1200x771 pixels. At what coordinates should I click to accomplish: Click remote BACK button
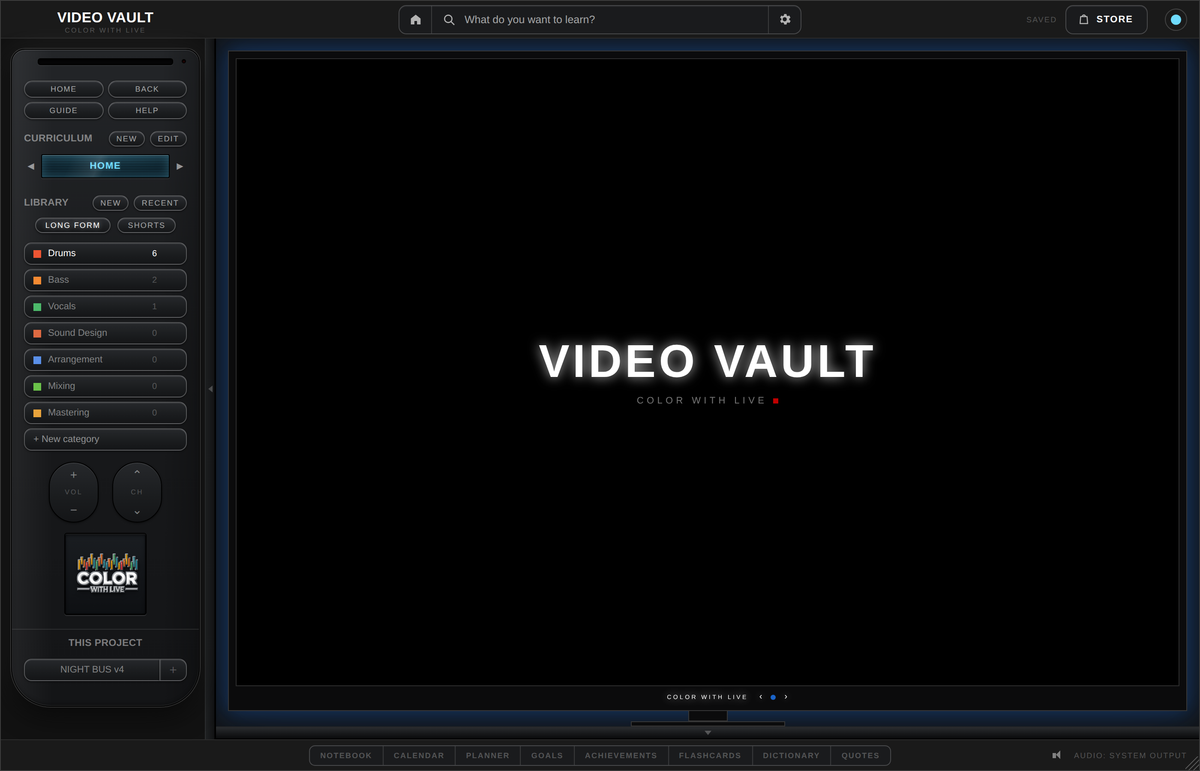[147, 89]
